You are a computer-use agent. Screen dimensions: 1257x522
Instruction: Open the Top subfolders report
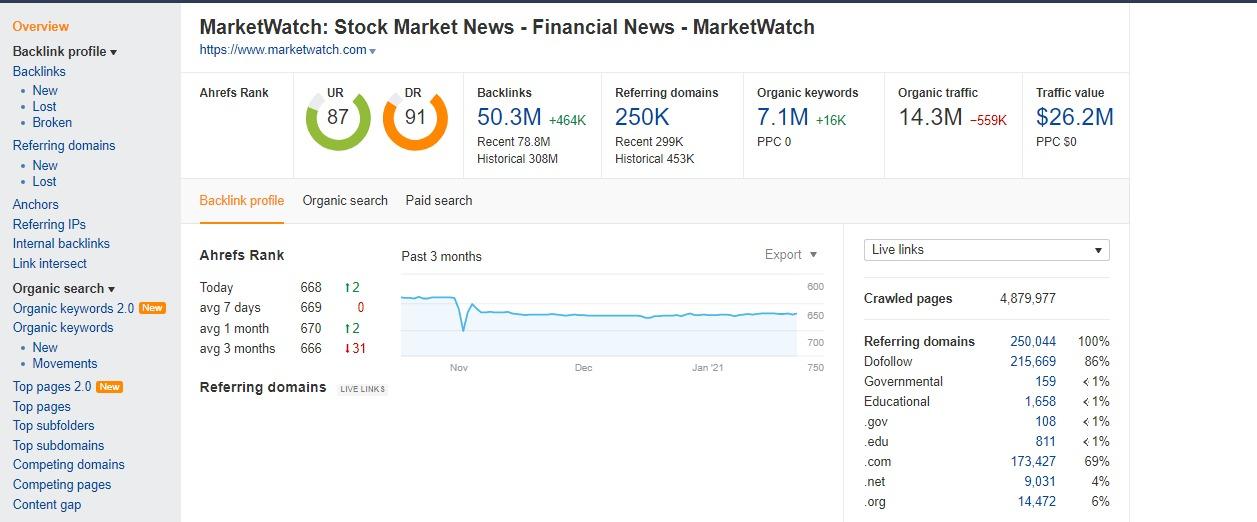(x=54, y=425)
